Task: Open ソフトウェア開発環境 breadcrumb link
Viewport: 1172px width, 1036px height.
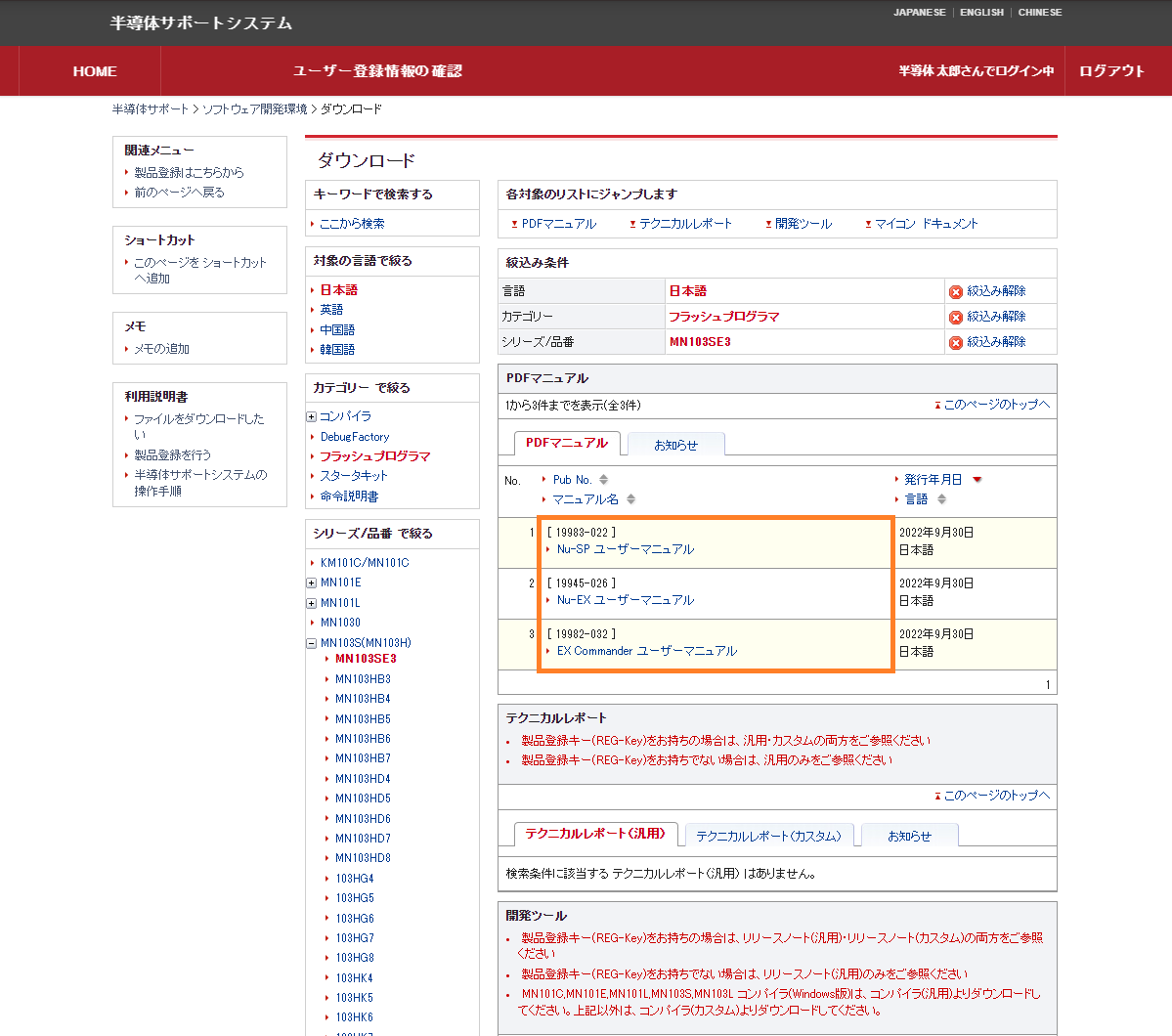Action: click(x=255, y=109)
